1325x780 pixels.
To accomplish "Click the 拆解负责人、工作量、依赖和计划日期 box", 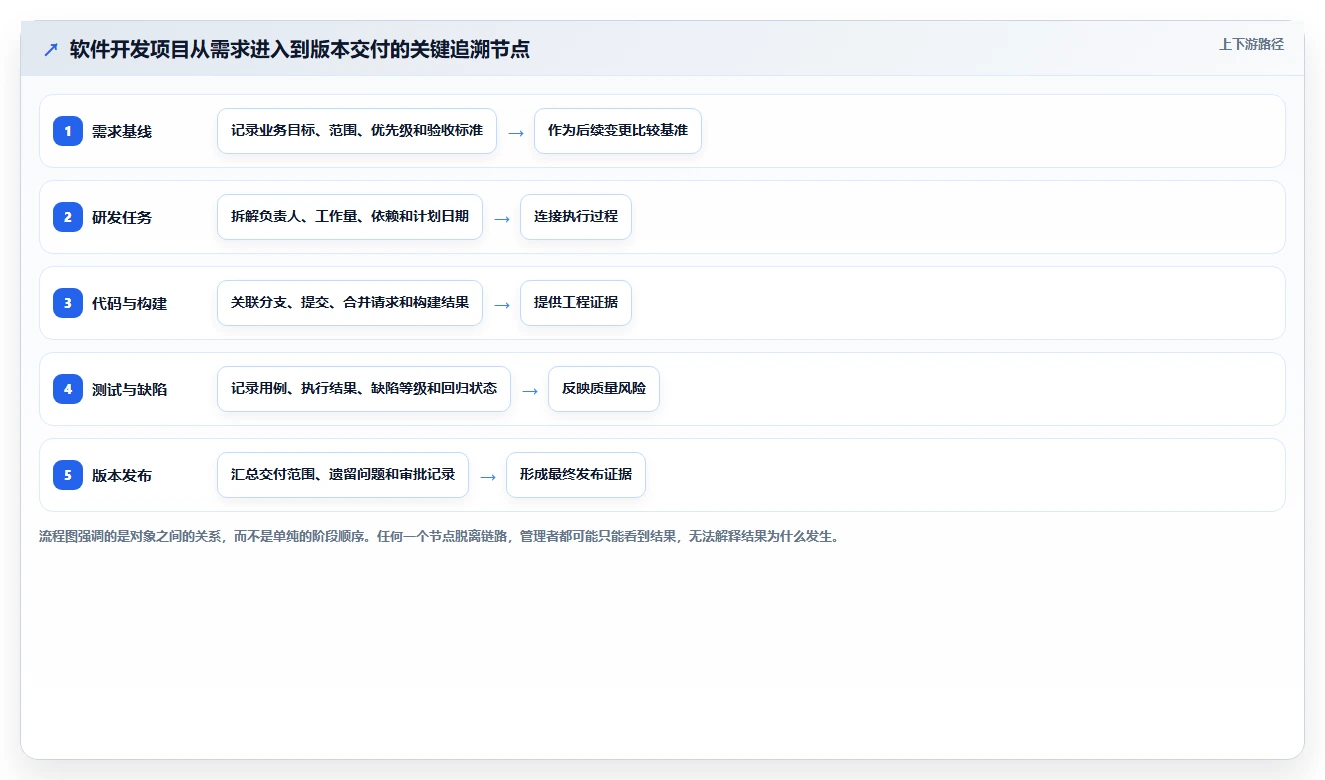I will point(350,217).
